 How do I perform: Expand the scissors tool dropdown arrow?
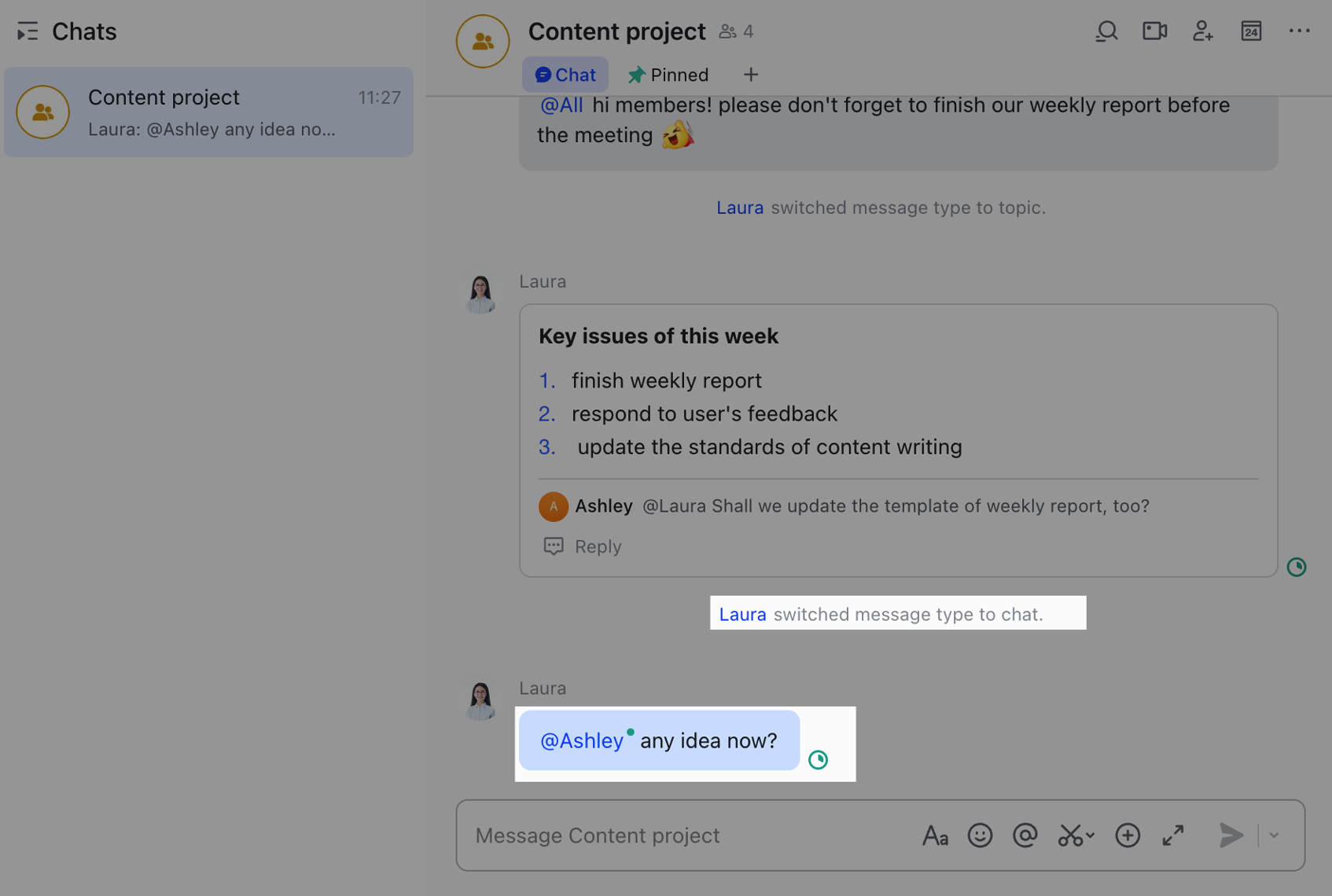[1091, 835]
